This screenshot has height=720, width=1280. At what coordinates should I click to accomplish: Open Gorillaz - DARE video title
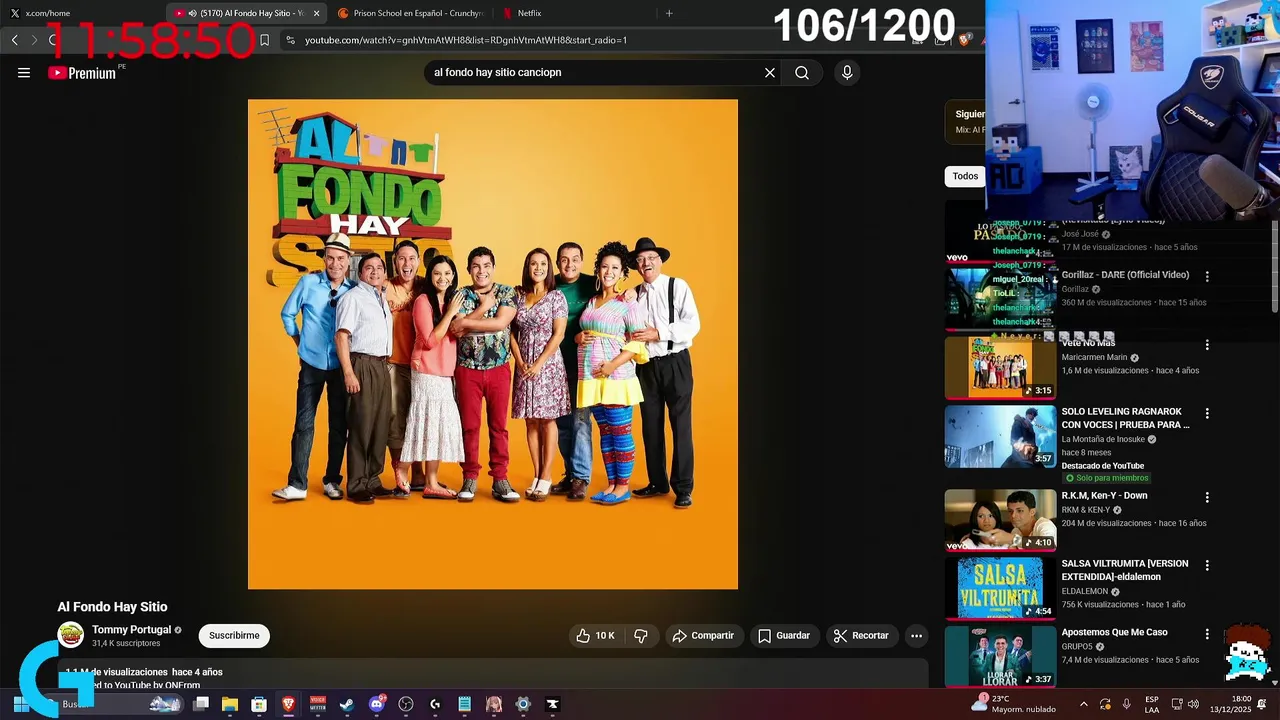[x=1125, y=275]
